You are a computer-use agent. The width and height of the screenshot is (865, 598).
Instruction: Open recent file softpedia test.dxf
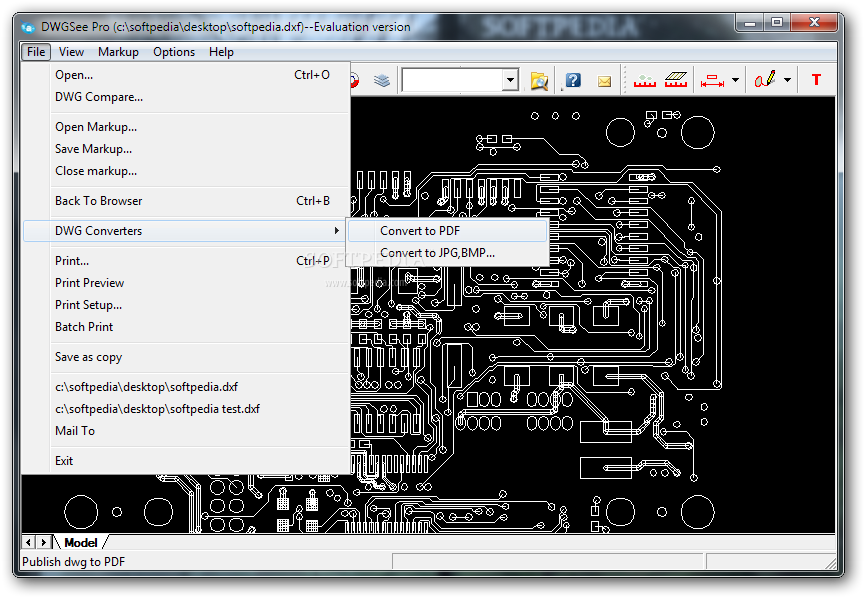click(186, 409)
